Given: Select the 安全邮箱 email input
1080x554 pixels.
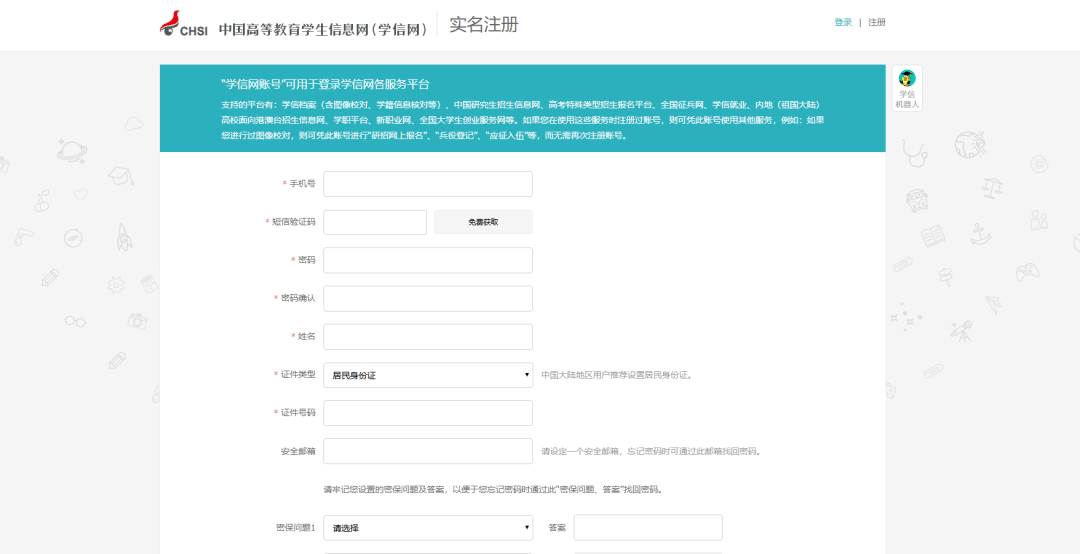Looking at the screenshot, I should (427, 451).
